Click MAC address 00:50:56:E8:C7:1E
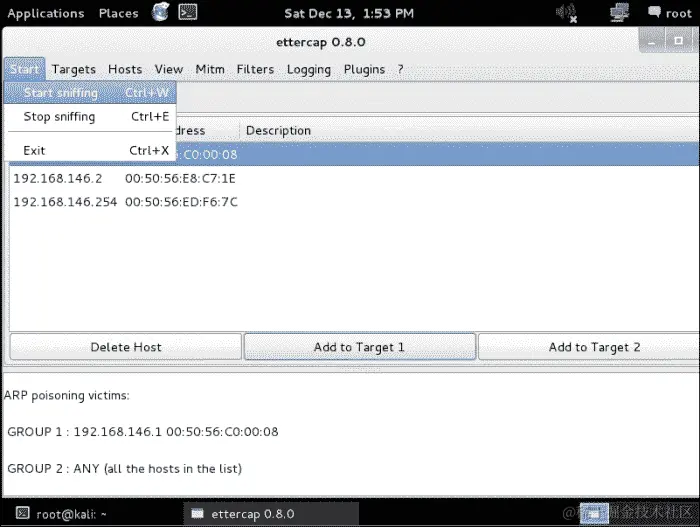This screenshot has height=527, width=700. click(180, 179)
